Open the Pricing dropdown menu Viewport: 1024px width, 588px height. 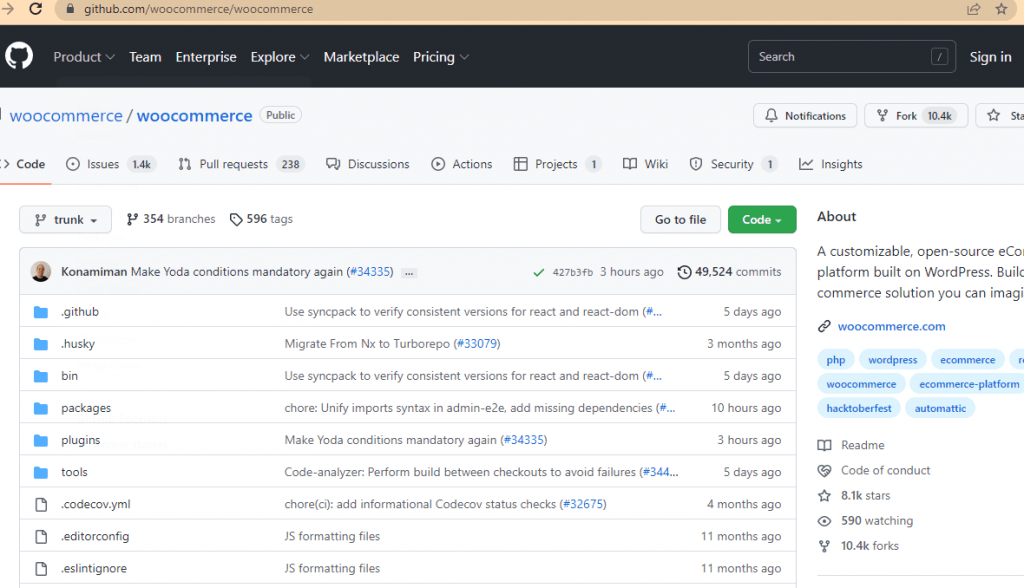tap(441, 57)
